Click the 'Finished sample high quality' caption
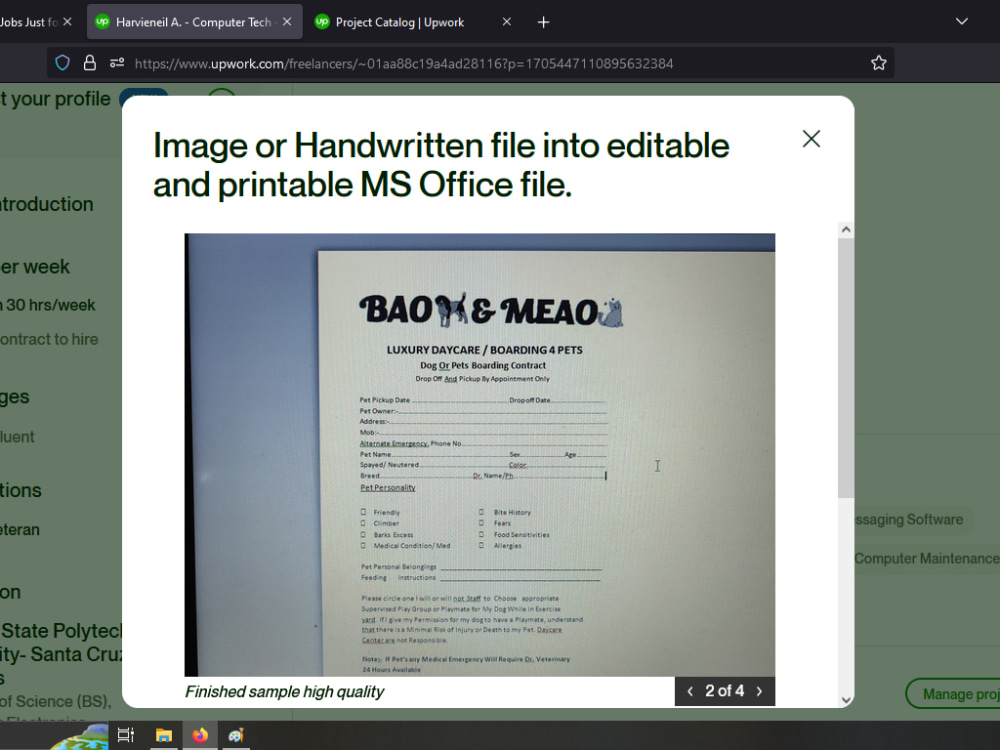Image resolution: width=1000 pixels, height=750 pixels. (284, 692)
